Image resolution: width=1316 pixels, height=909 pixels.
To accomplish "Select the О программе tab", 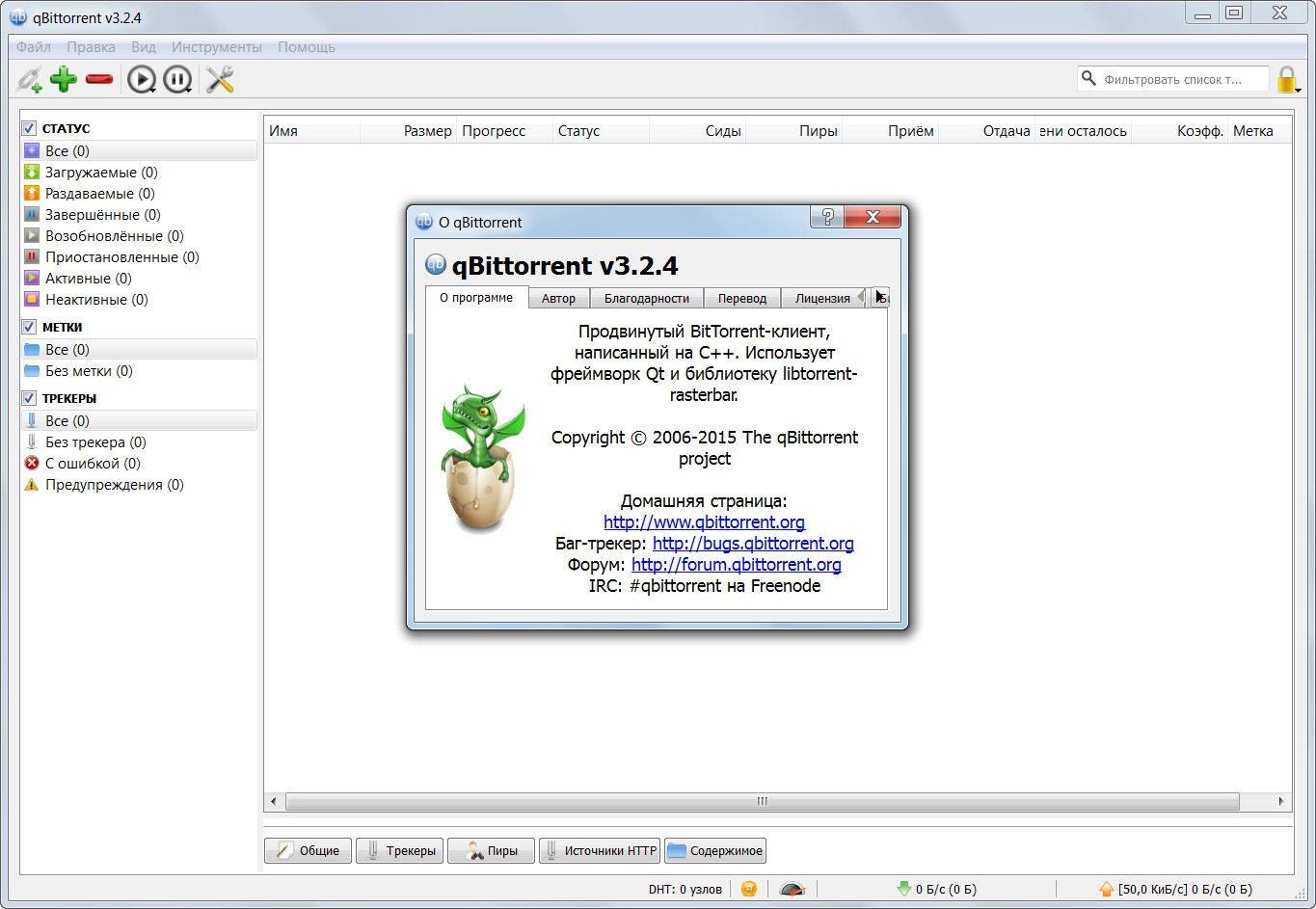I will 476,297.
